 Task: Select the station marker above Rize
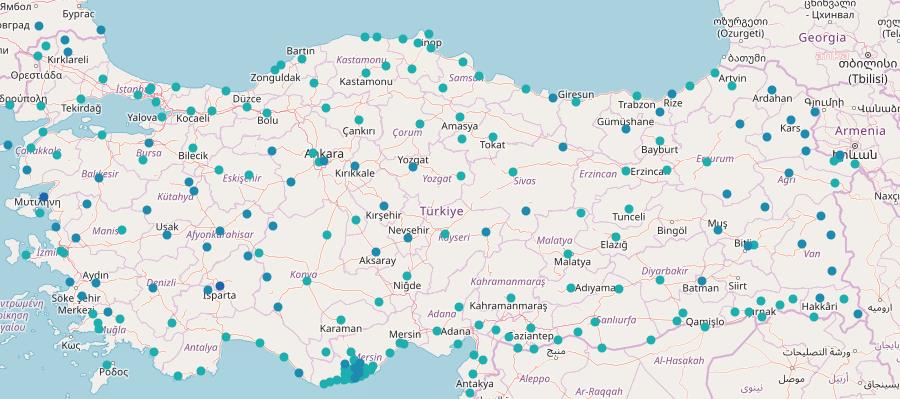coord(672,94)
